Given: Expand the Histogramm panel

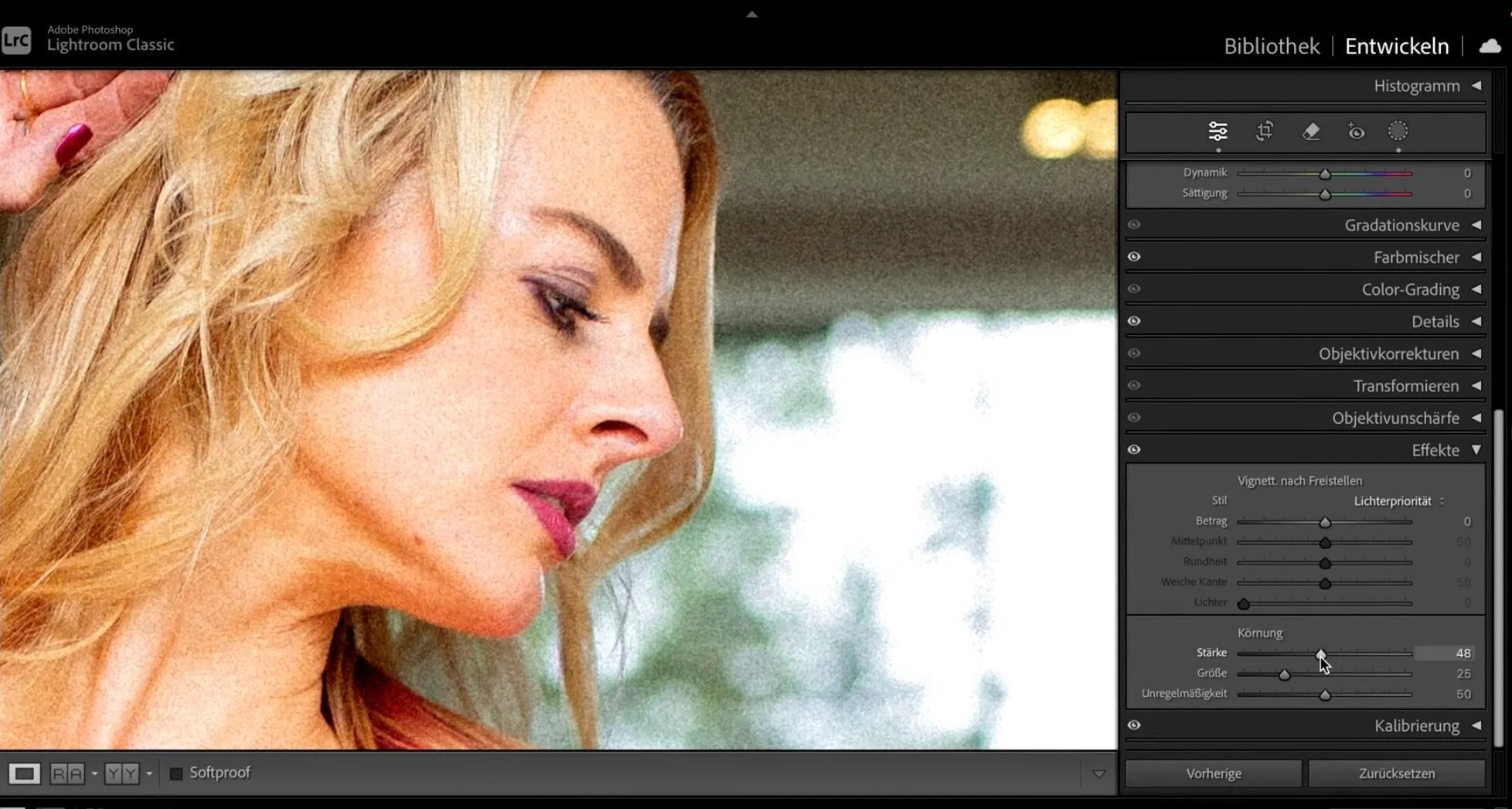Looking at the screenshot, I should point(1416,86).
